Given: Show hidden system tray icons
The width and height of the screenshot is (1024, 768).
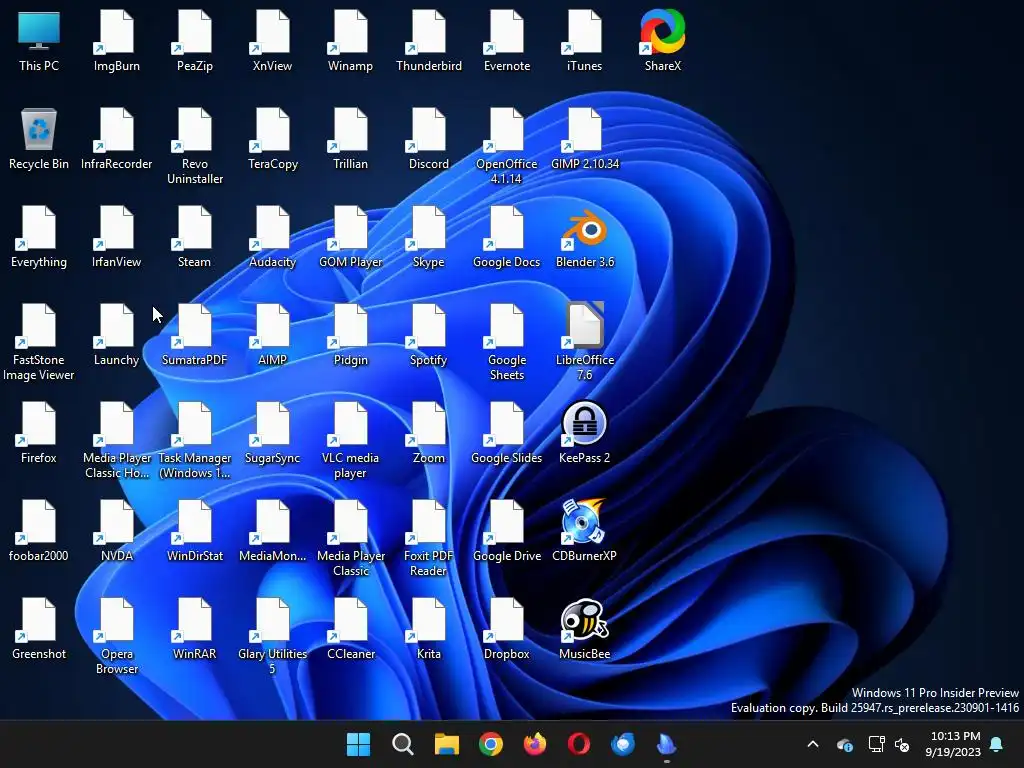Looking at the screenshot, I should (x=812, y=744).
